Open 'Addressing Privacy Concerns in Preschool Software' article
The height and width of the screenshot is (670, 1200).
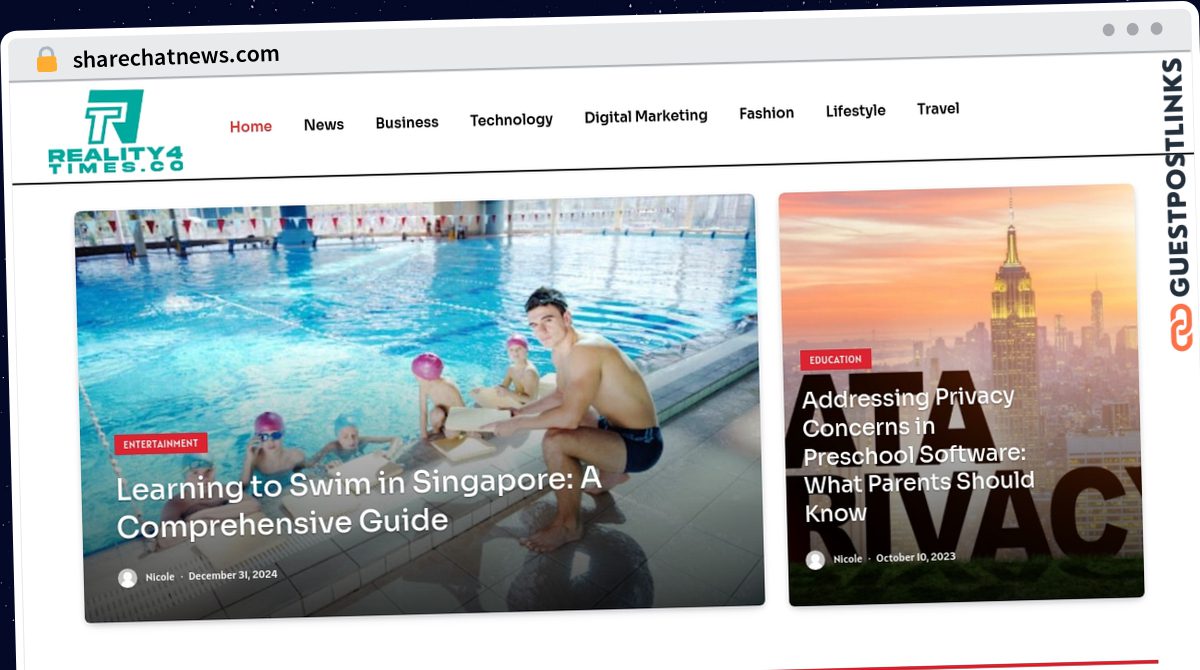(x=918, y=455)
